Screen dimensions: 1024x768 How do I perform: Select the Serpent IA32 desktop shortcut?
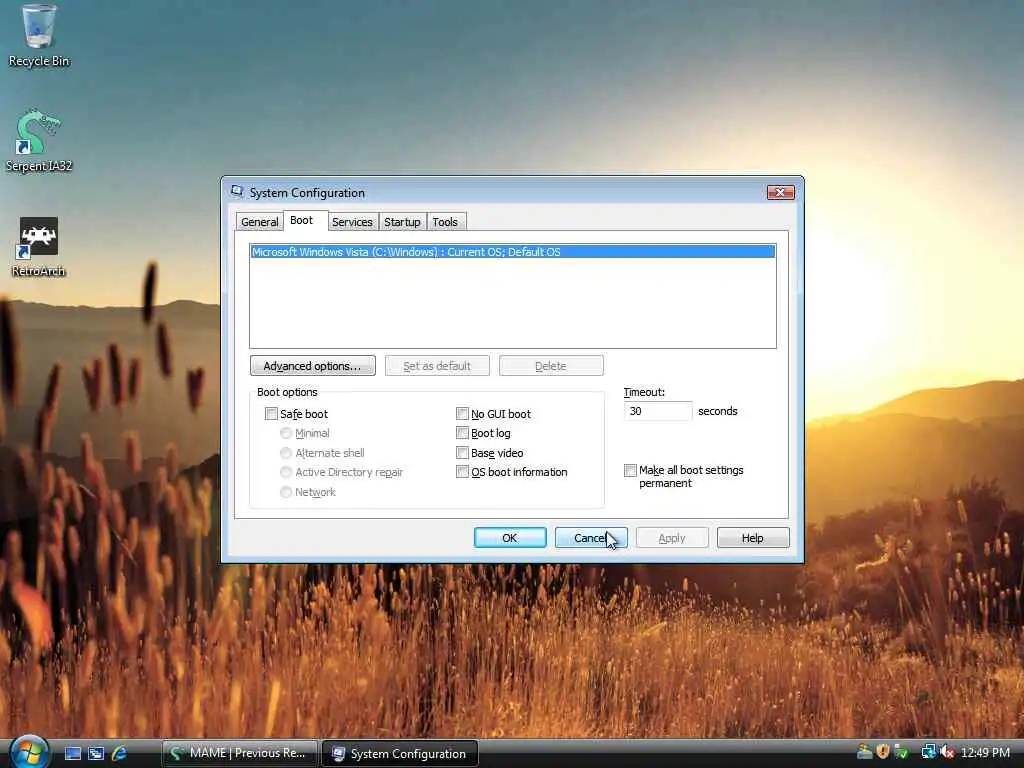39,140
